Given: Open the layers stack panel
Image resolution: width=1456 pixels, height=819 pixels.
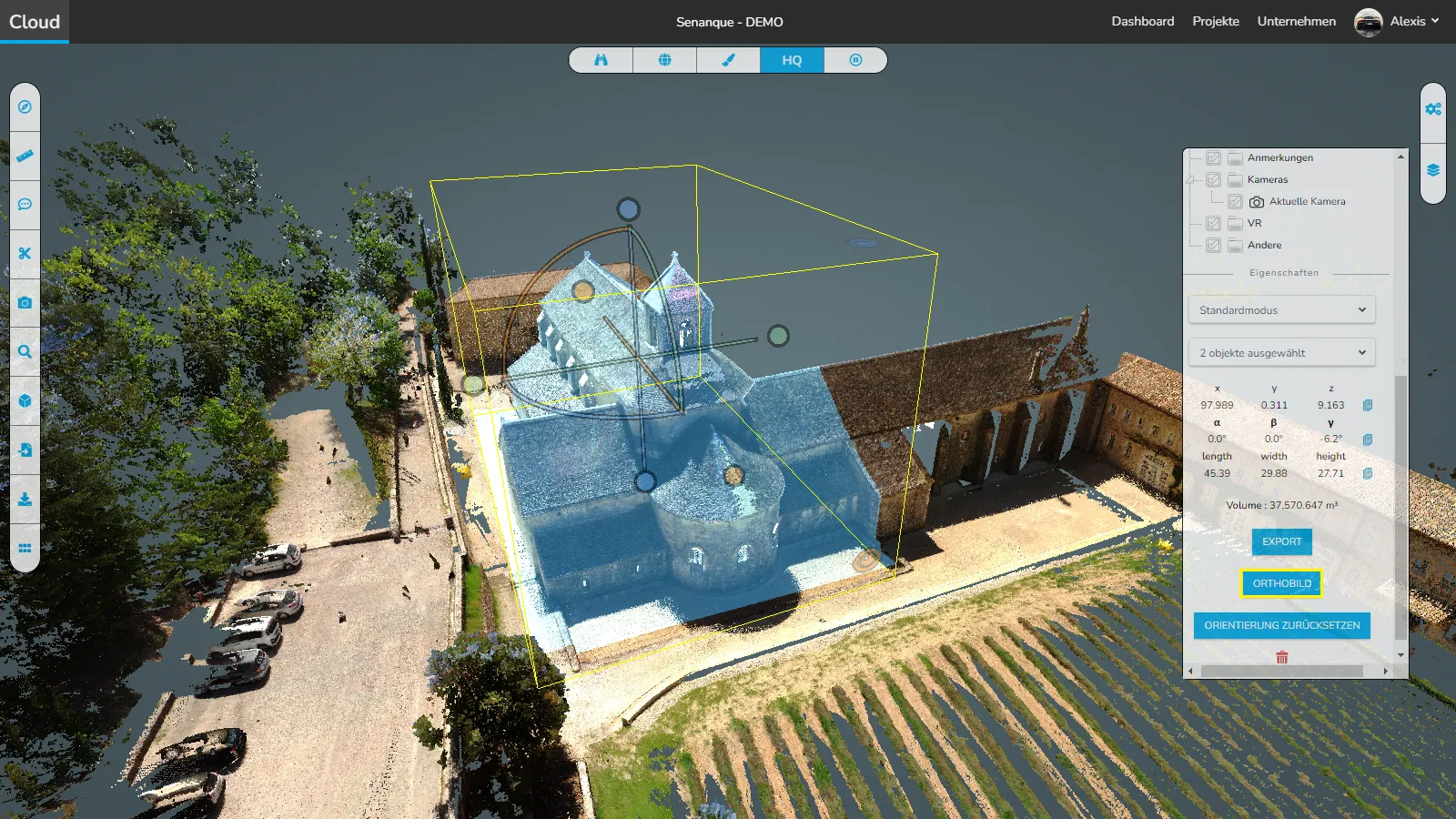Looking at the screenshot, I should click(1433, 170).
